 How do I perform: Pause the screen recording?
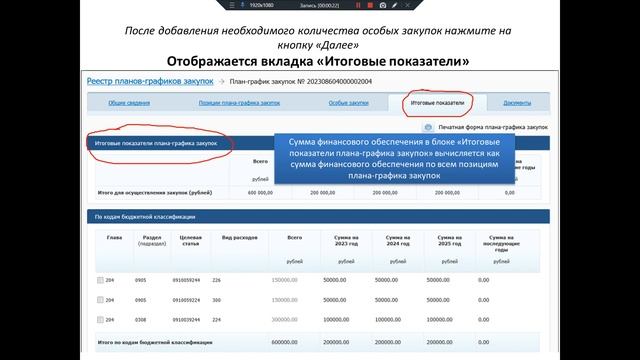(358, 5)
